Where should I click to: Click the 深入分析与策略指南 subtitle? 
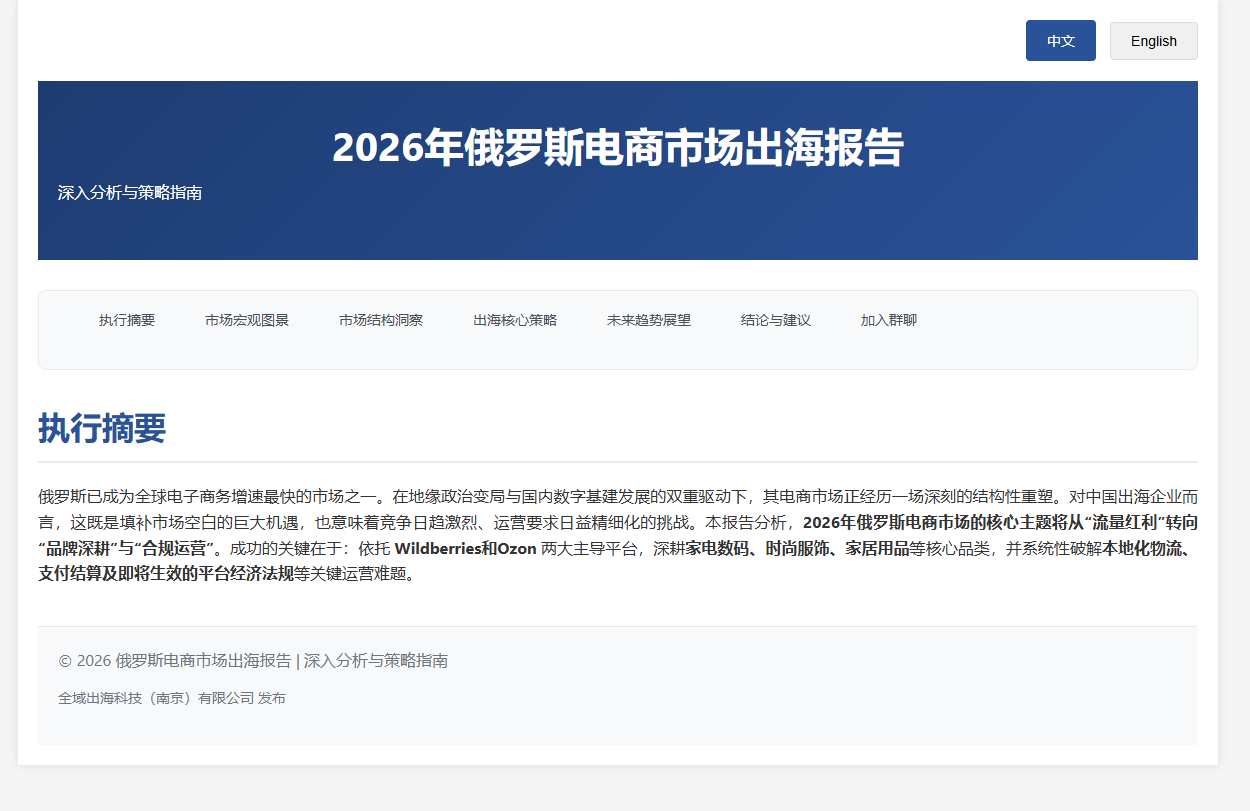tap(130, 192)
